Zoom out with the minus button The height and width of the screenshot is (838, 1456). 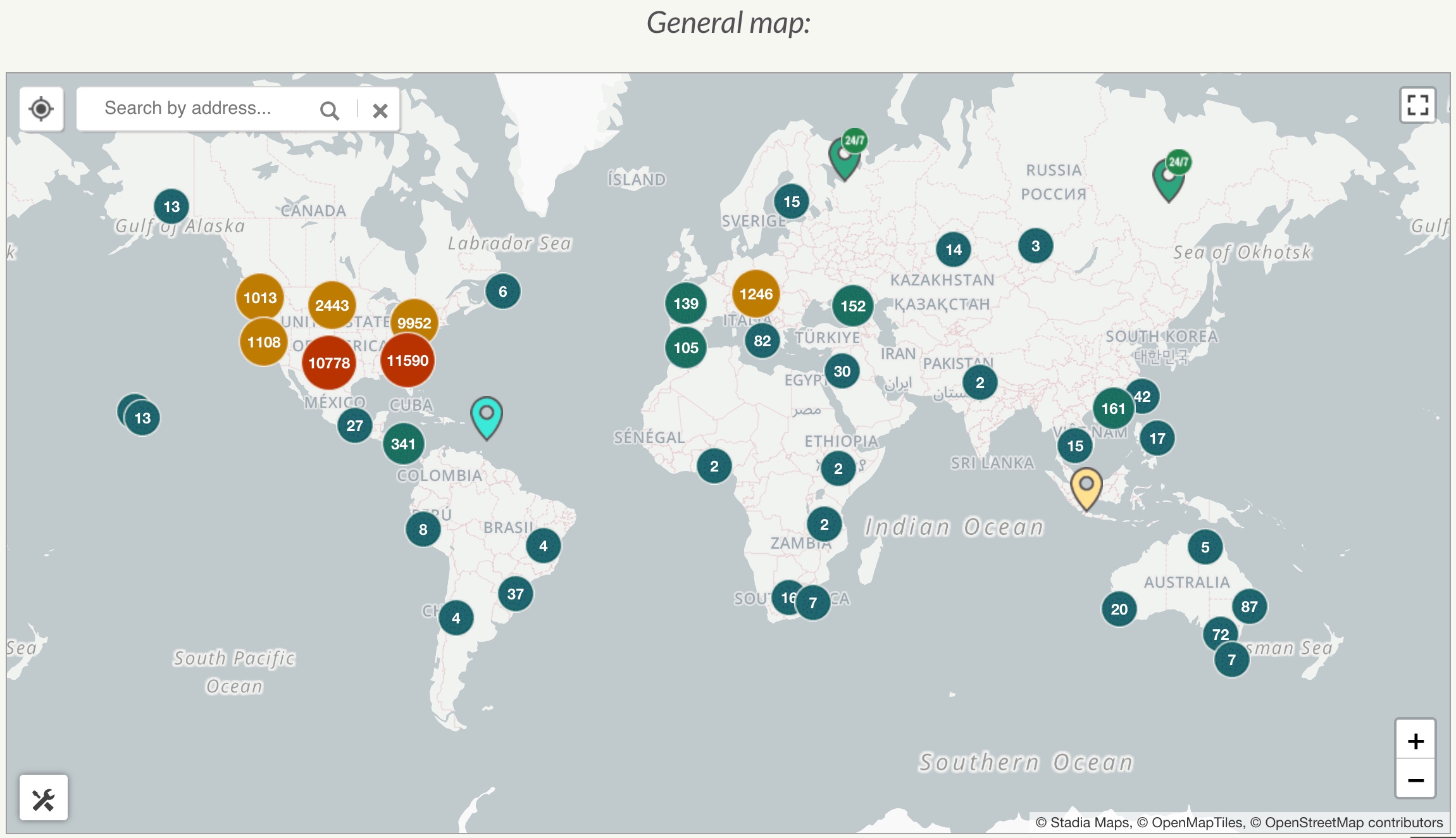click(1416, 780)
